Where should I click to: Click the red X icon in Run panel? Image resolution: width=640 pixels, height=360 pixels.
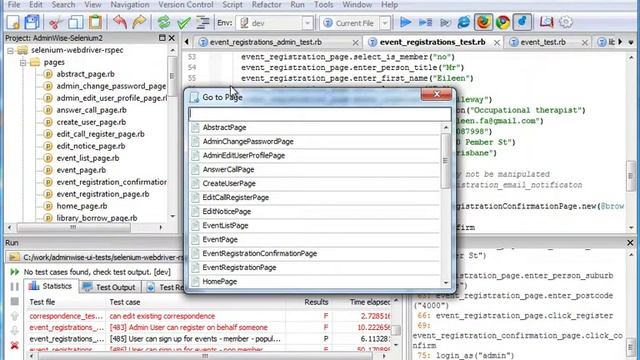click(x=15, y=345)
